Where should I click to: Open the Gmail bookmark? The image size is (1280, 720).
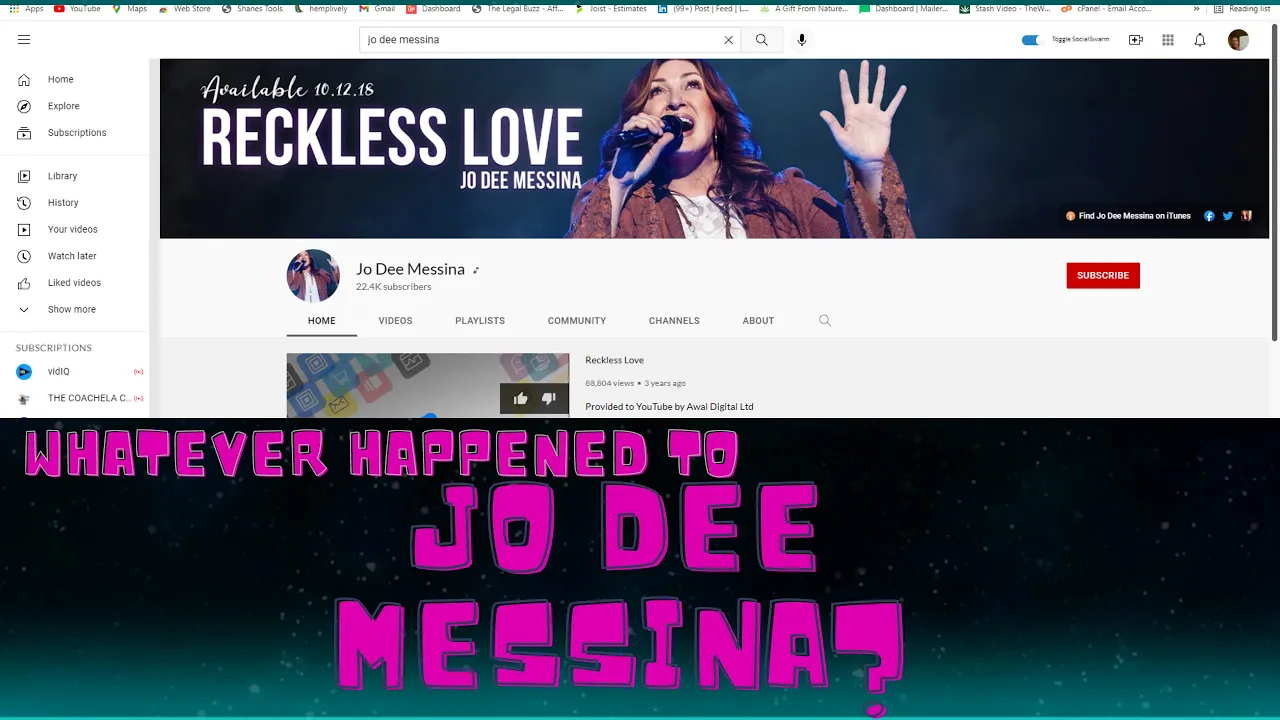pos(377,9)
